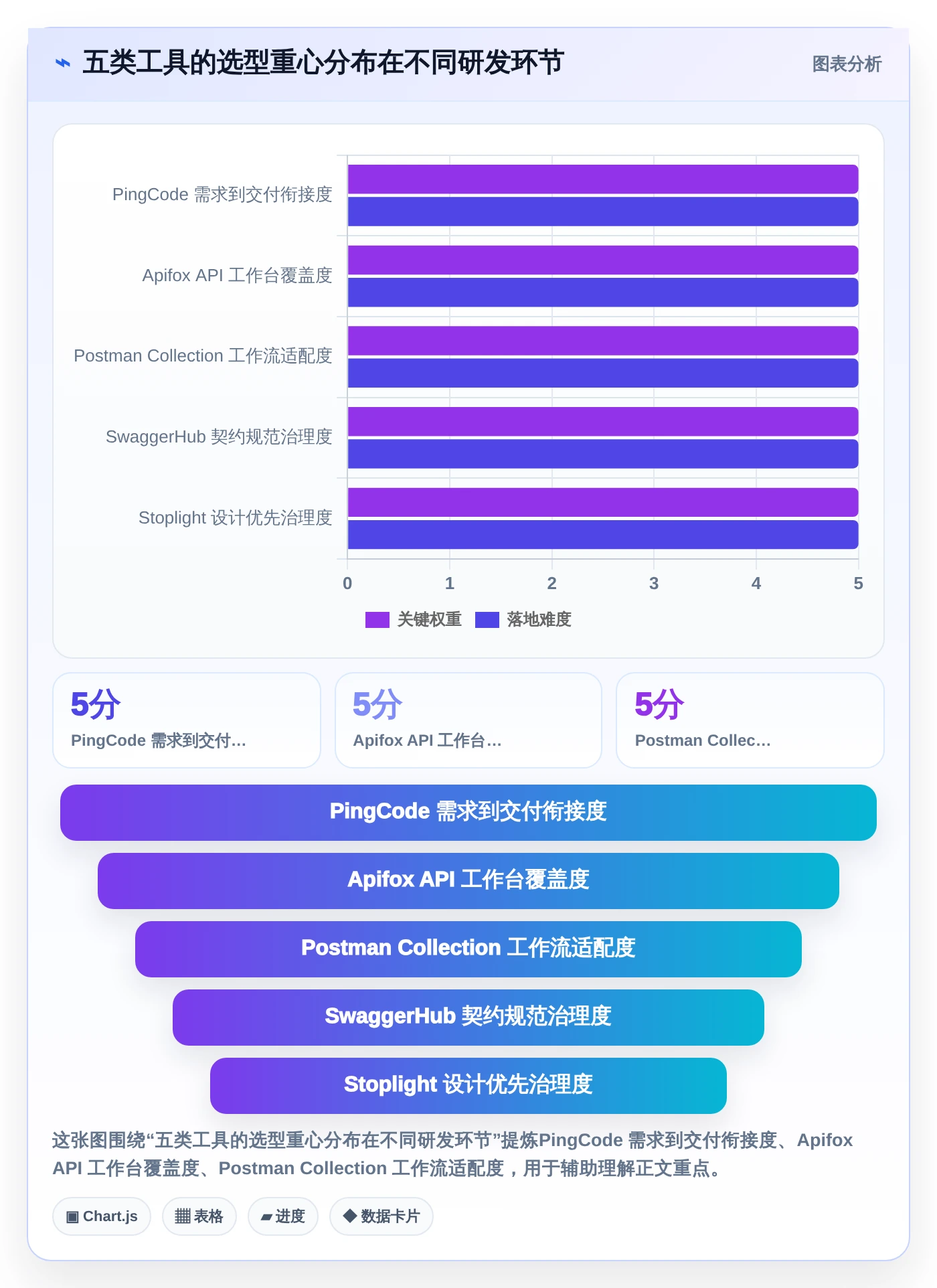Image resolution: width=937 pixels, height=1288 pixels.
Task: Click the Stoplight 设计优先治理度 funnel bar
Action: (x=468, y=1086)
